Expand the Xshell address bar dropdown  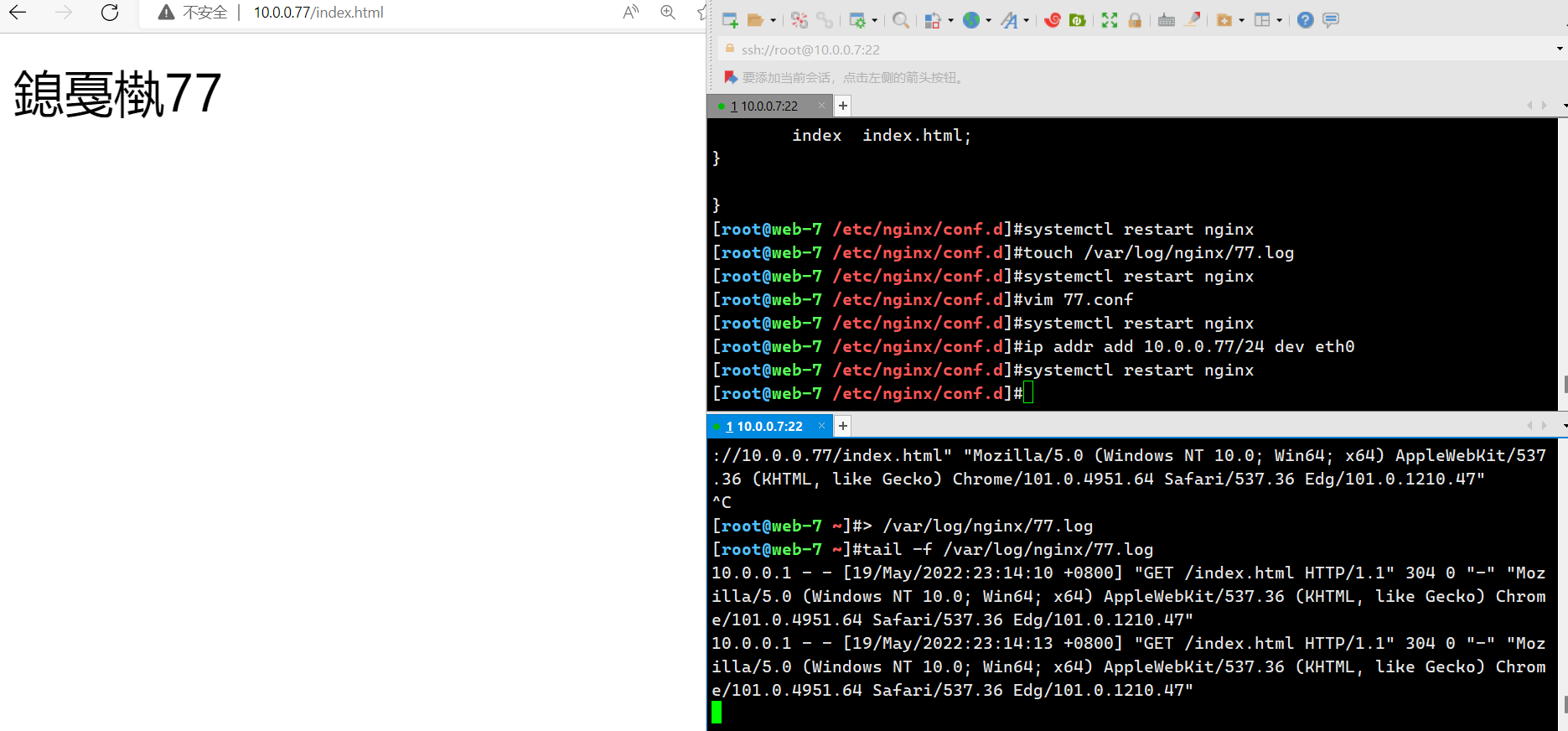point(1560,49)
